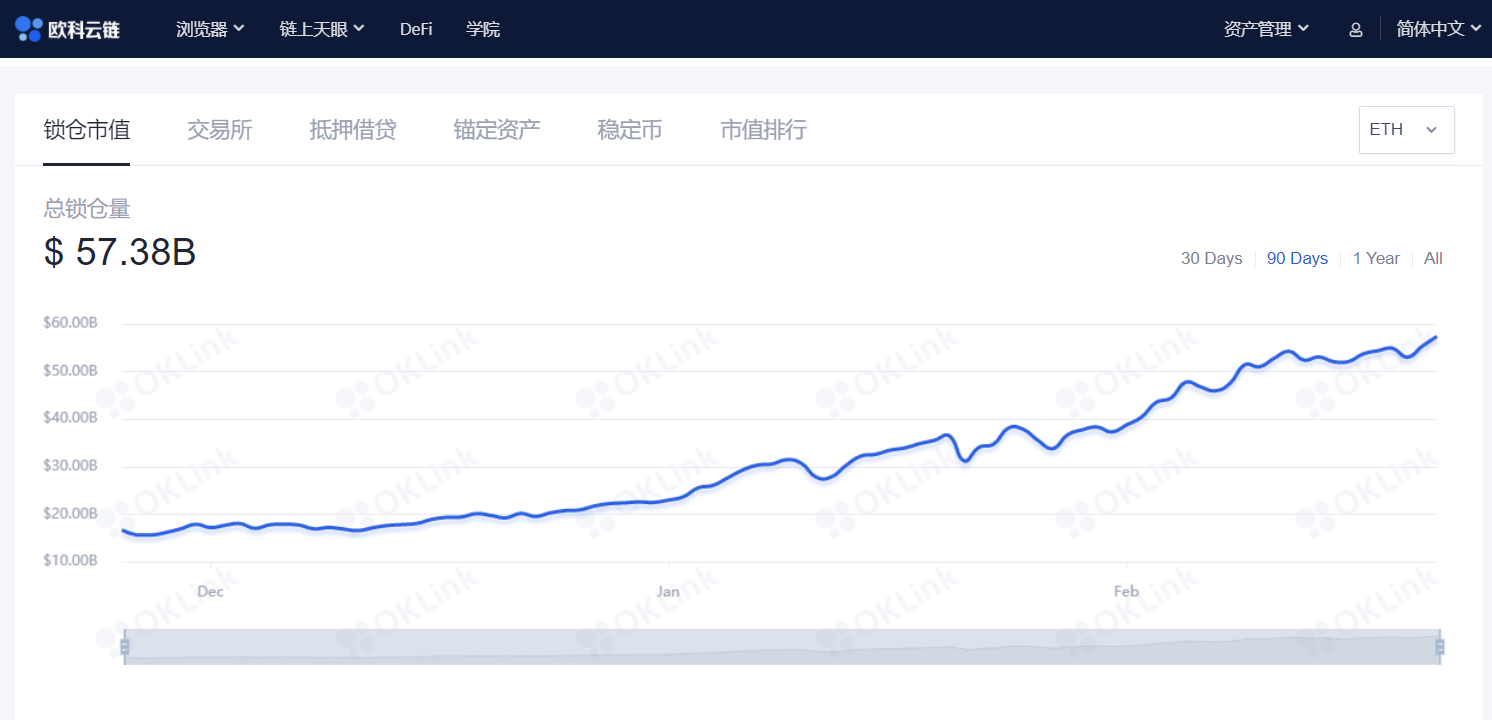
Task: Click the Feb label on x-axis
Action: pyautogui.click(x=1126, y=591)
